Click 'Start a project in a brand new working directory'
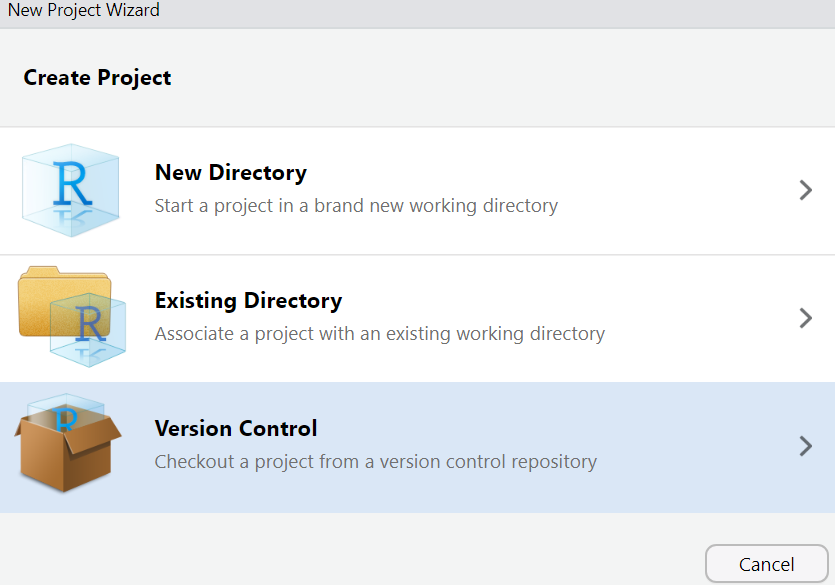 [356, 205]
